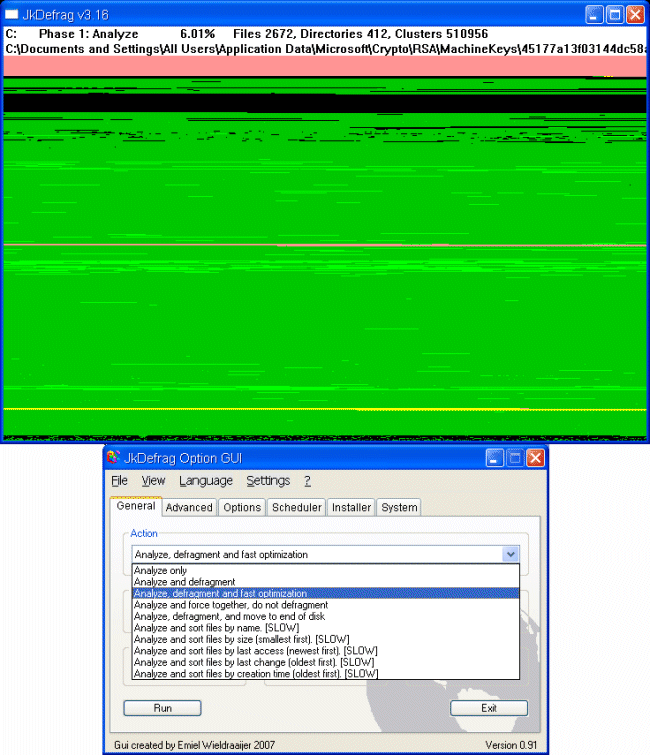Click the MachineKeys file path line
This screenshot has height=755, width=650.
tap(325, 49)
